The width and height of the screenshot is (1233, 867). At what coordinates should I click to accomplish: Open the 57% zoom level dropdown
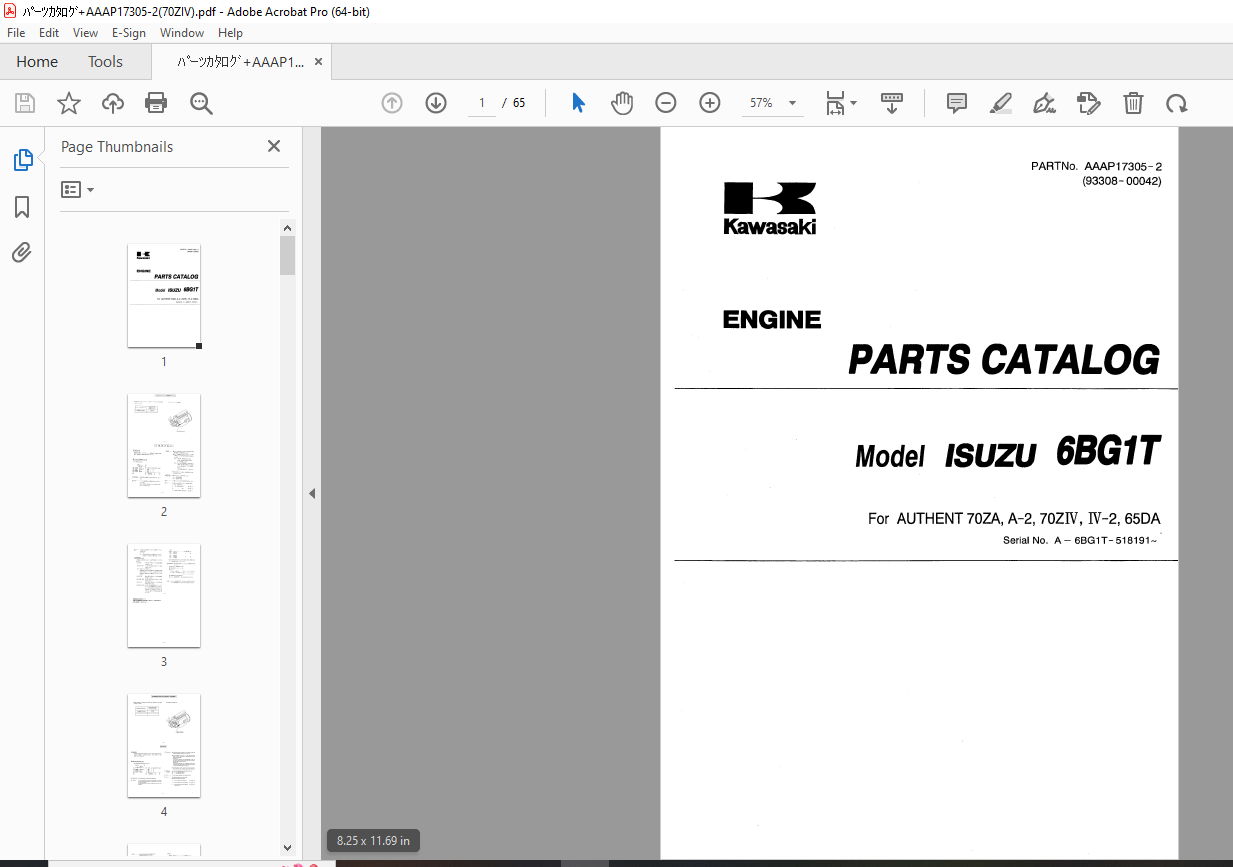792,103
